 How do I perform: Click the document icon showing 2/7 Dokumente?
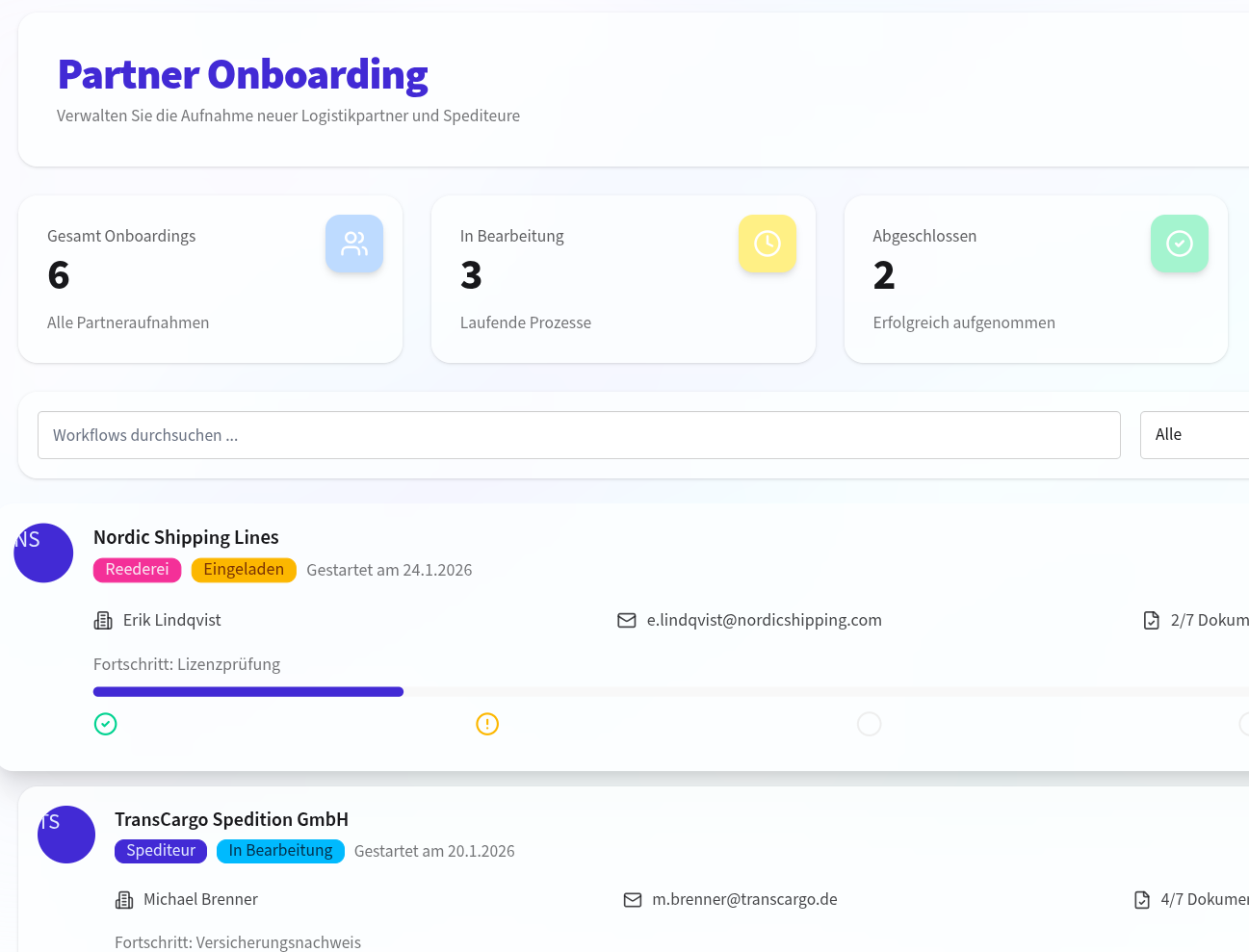pos(1151,620)
